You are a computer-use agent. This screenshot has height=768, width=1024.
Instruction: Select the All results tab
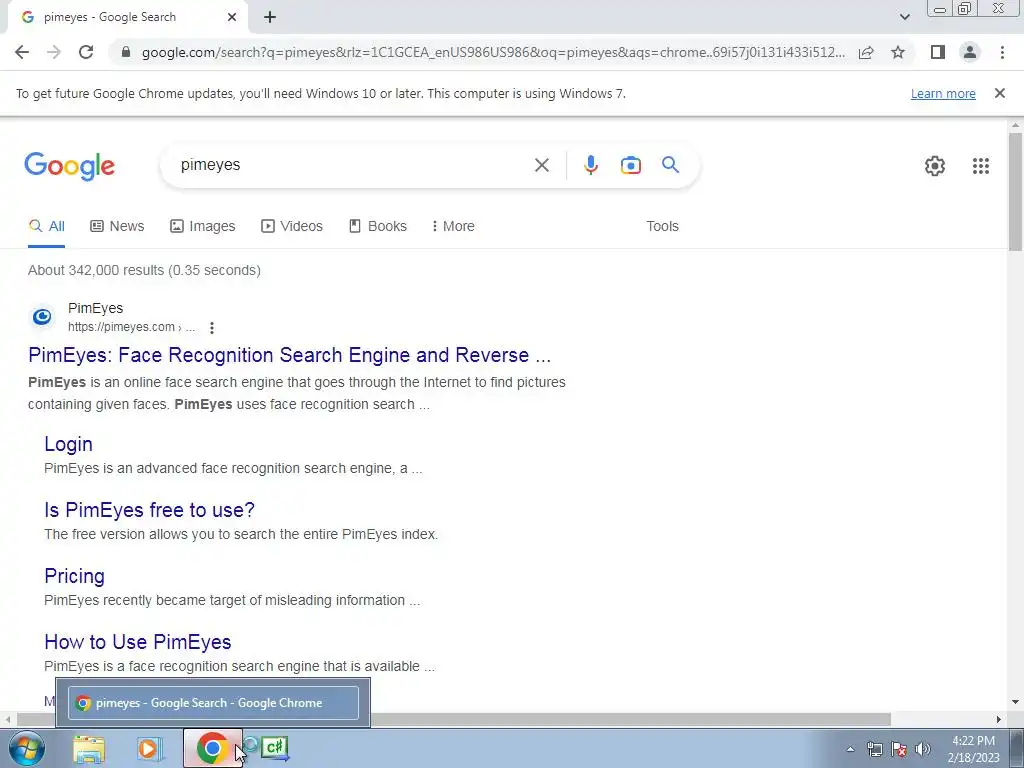[46, 226]
